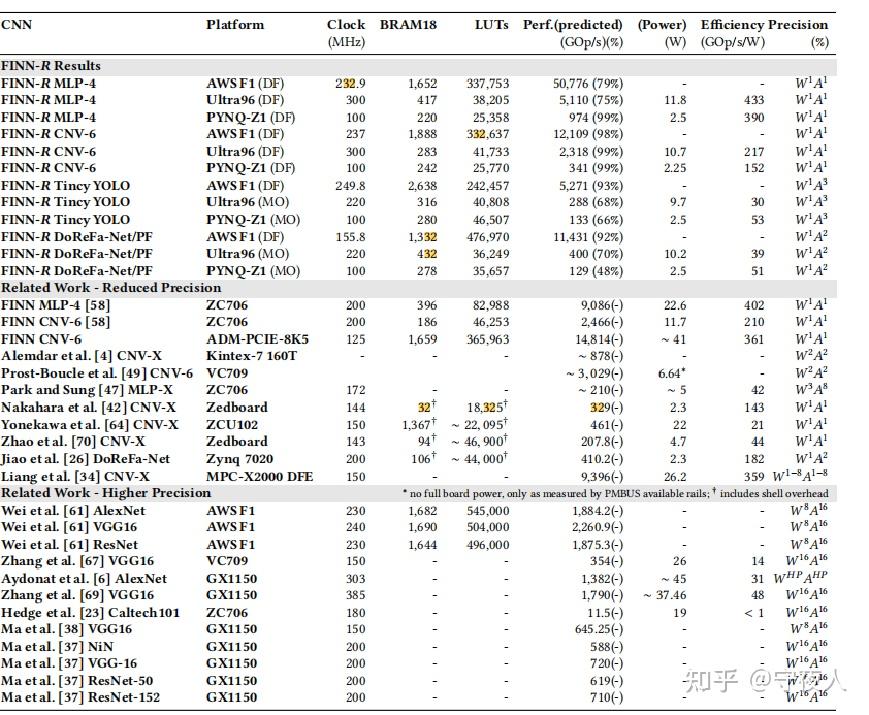Screen dimensions: 869x715
Task: Select the Related Work - Higher Precision heading
Action: point(106,493)
